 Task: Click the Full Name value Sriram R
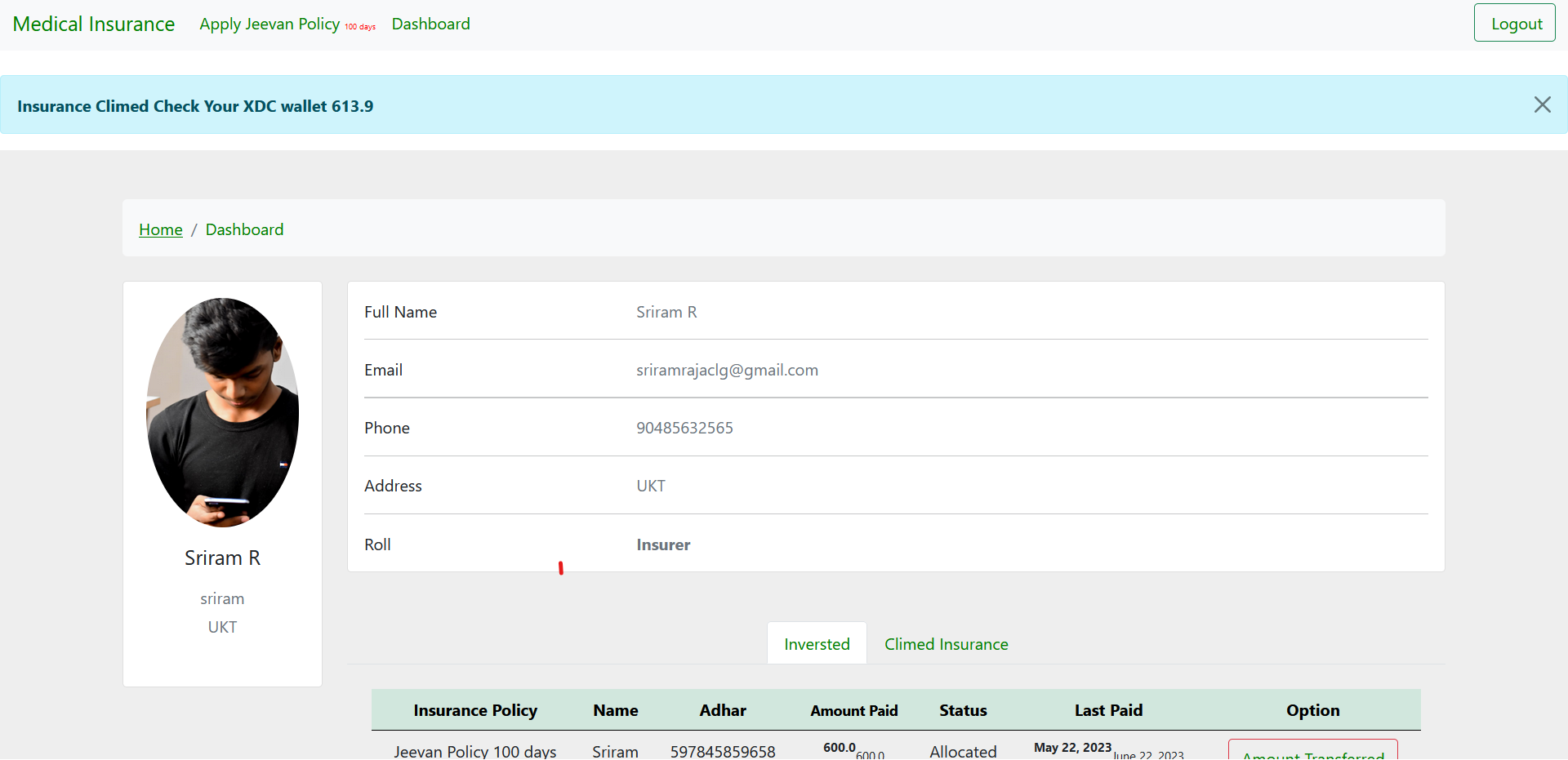point(666,312)
